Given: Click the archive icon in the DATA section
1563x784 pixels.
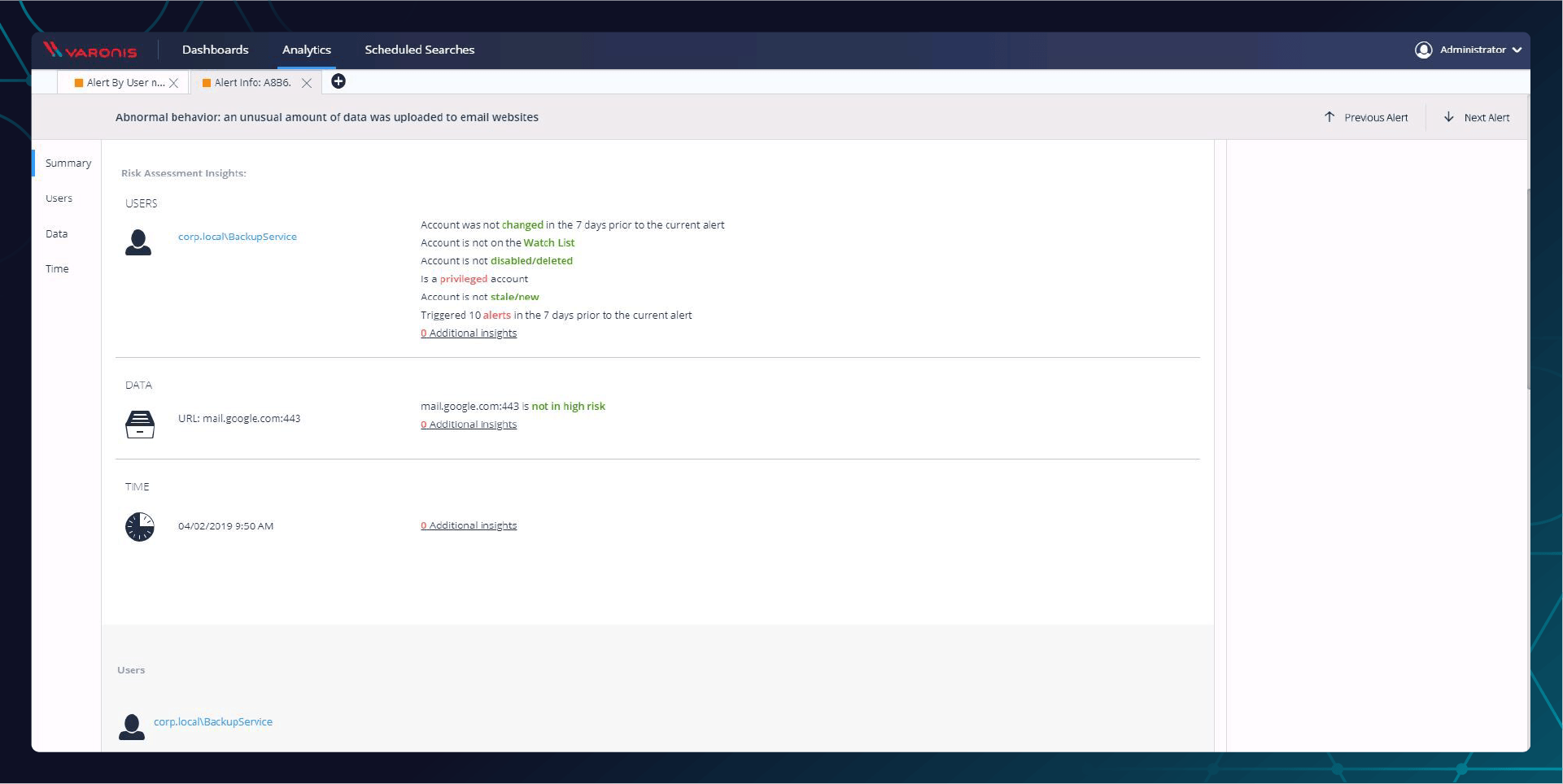Looking at the screenshot, I should coord(139,424).
